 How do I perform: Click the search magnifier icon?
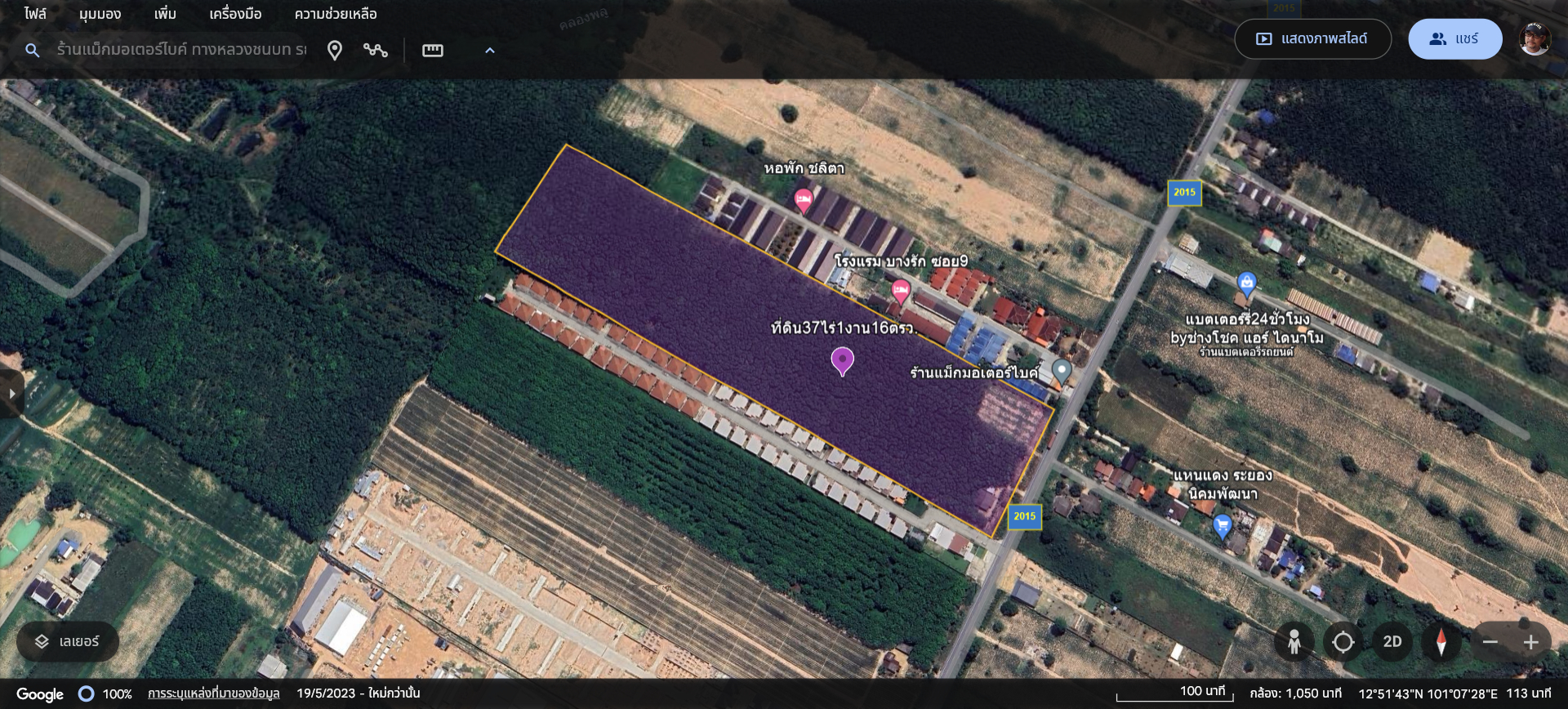[33, 50]
